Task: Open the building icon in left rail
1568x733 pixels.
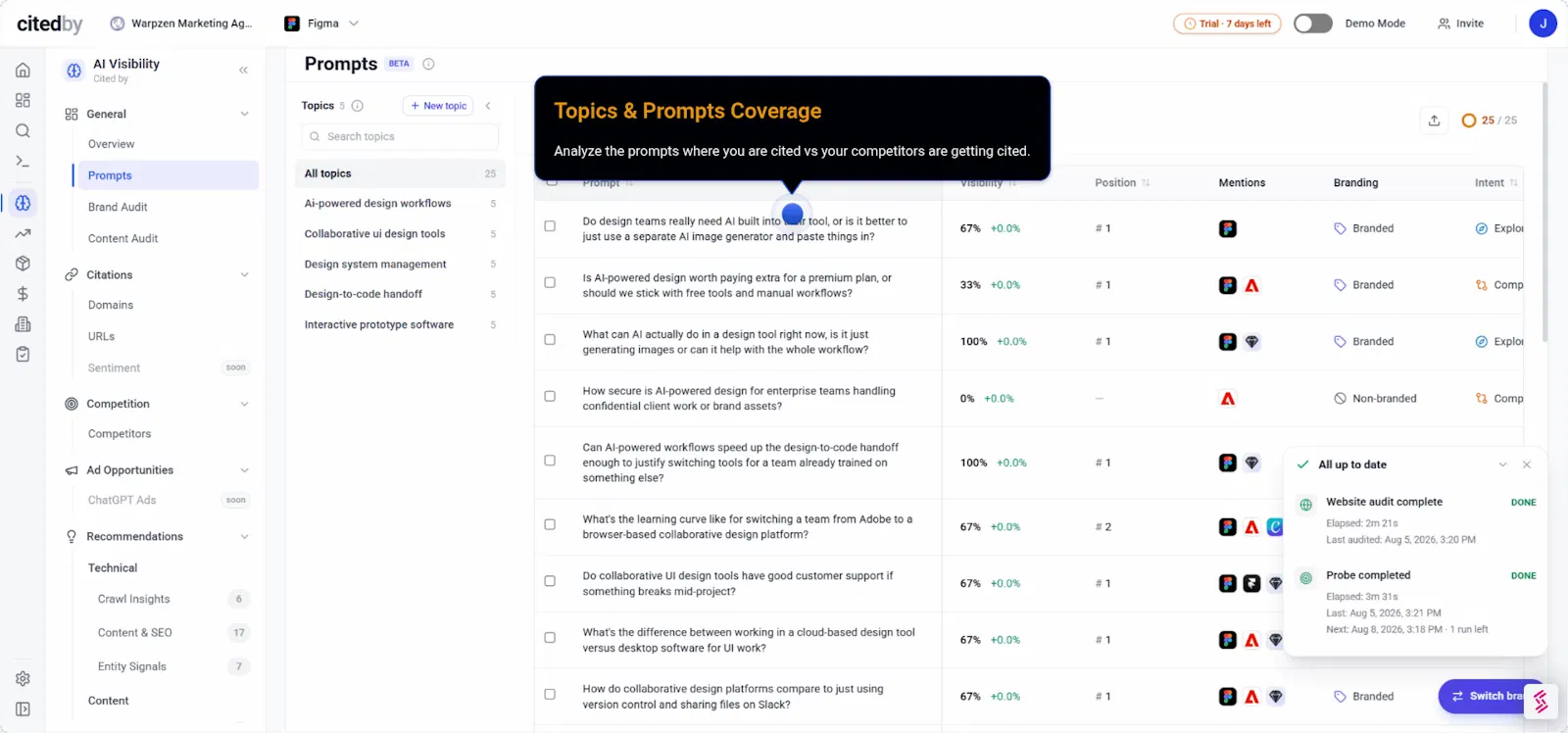Action: point(23,323)
